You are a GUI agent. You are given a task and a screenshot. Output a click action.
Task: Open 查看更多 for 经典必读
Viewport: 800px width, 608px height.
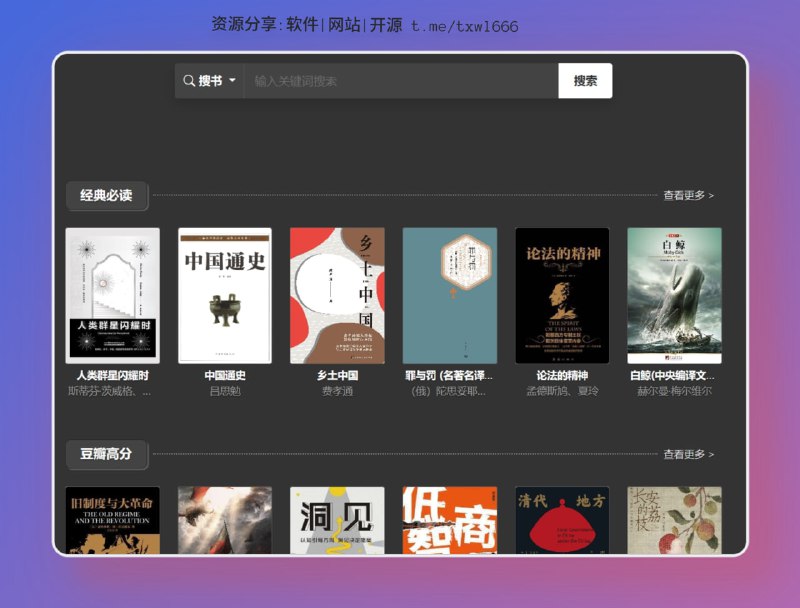pos(688,195)
